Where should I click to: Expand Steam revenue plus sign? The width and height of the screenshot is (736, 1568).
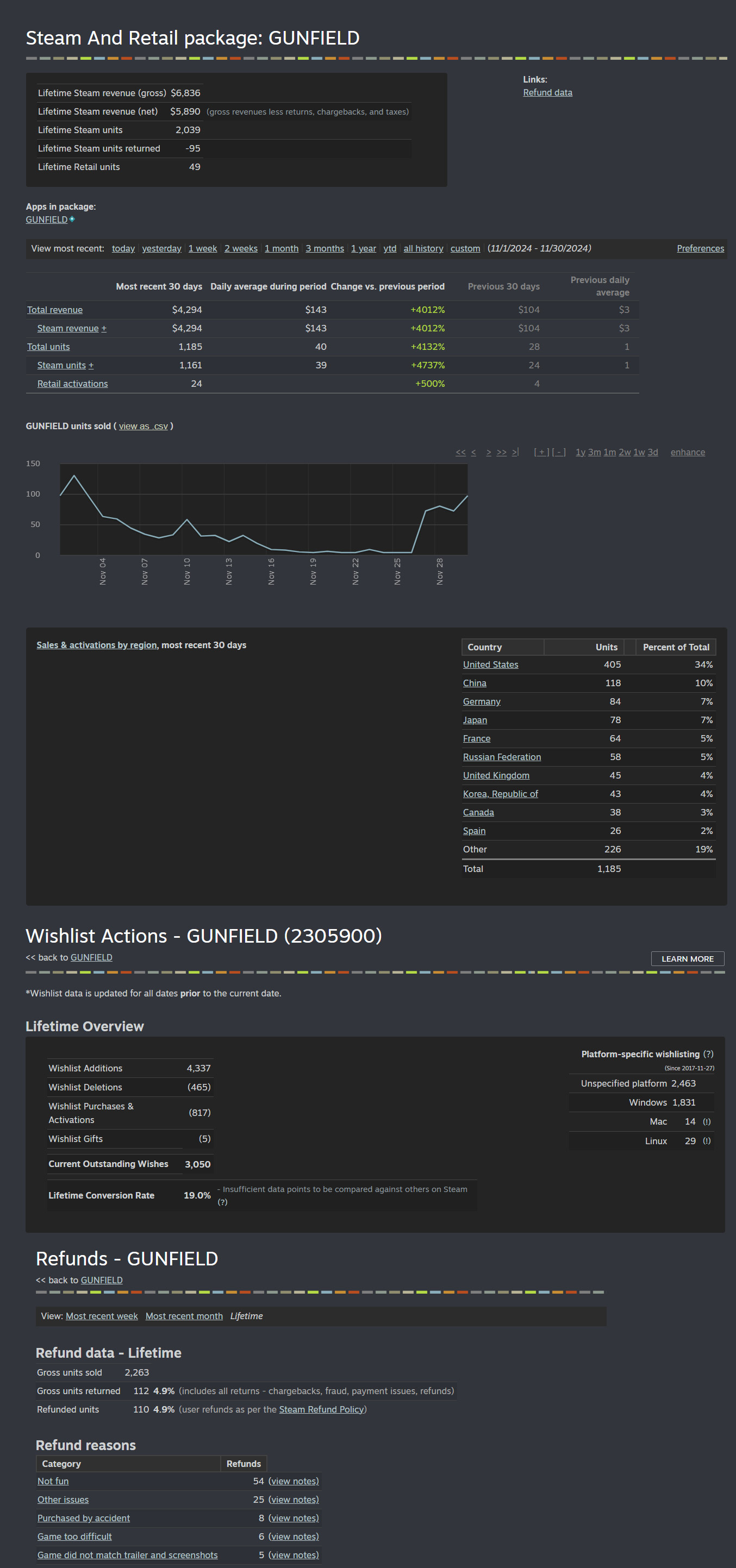point(104,328)
